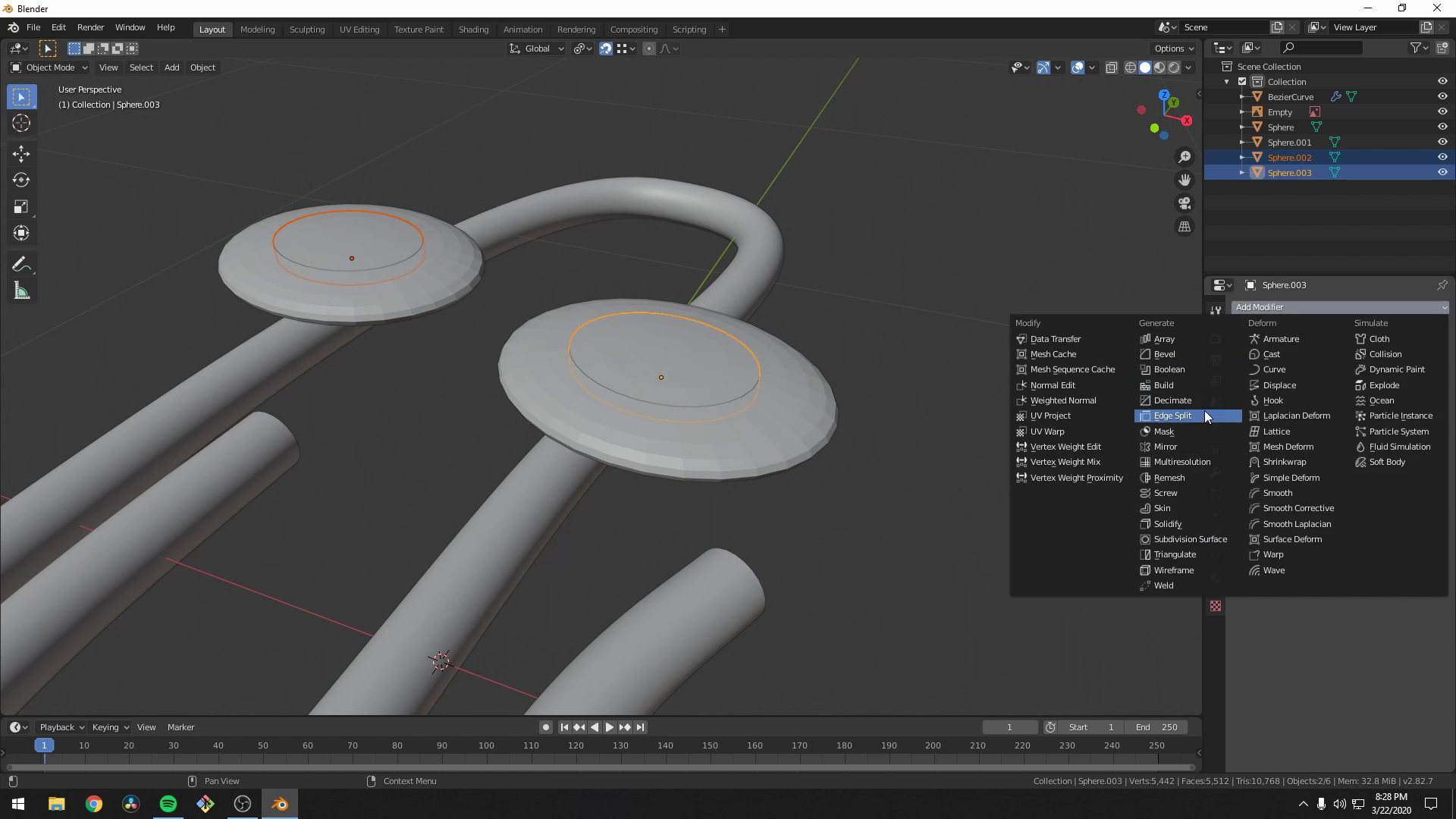Uncheck the Collection checkbox in outliner
The image size is (1456, 819).
pyautogui.click(x=1242, y=82)
